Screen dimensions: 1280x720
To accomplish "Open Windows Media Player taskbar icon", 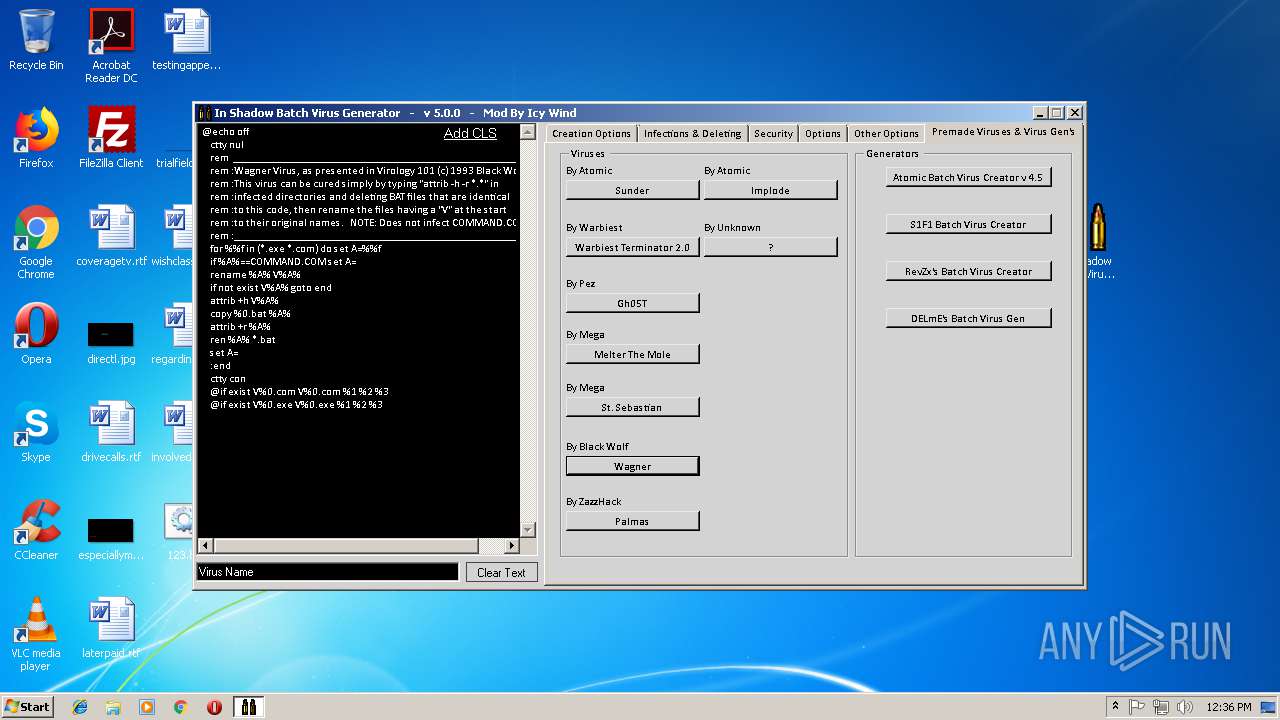I will [147, 707].
